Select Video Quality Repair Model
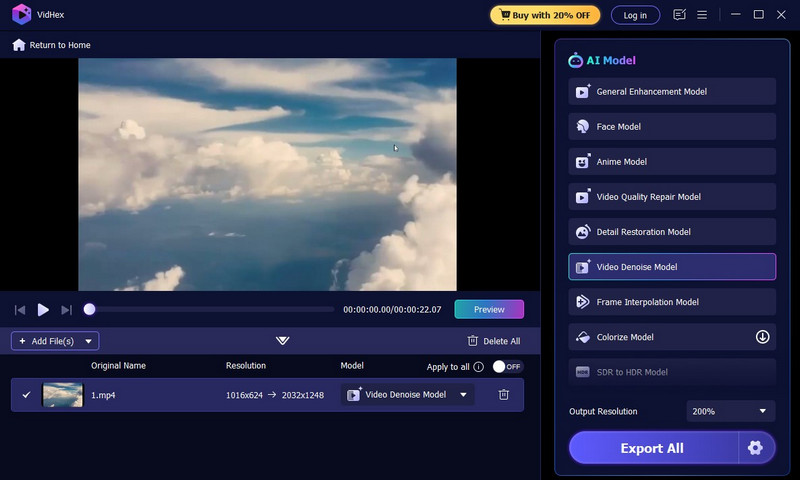Image resolution: width=800 pixels, height=480 pixels. (x=672, y=197)
